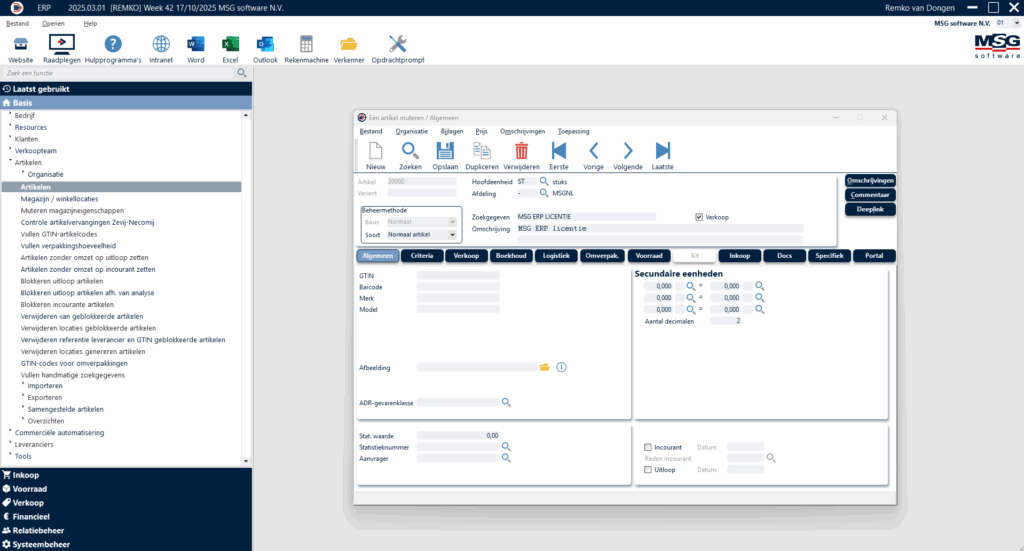
Task: Click the Deeplink button
Action: pos(869,209)
